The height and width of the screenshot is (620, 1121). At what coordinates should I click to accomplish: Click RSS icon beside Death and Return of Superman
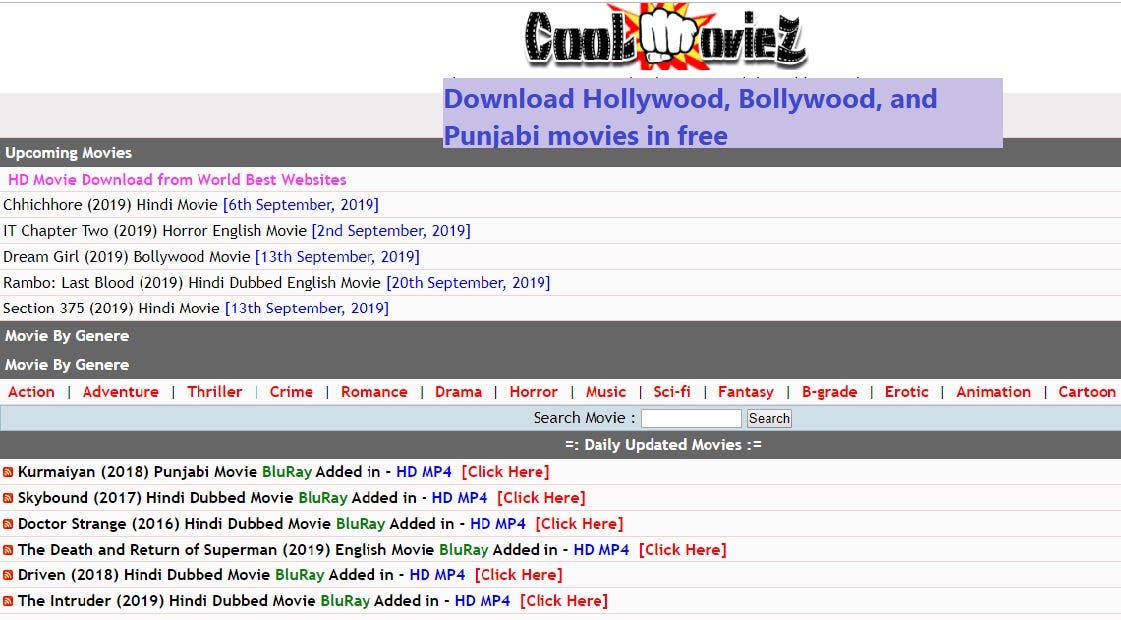8,551
